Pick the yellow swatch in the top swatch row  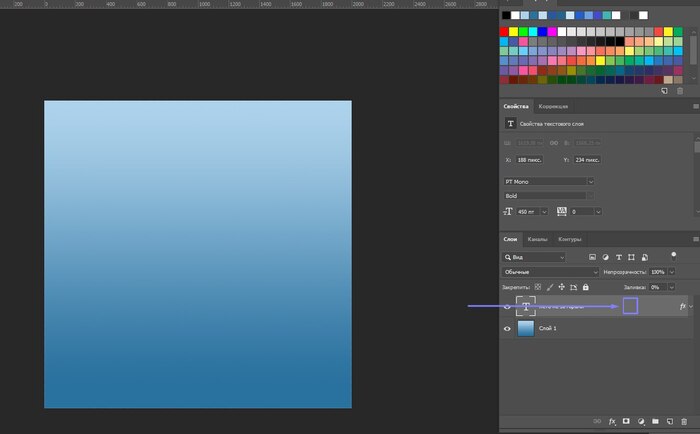pyautogui.click(x=514, y=31)
